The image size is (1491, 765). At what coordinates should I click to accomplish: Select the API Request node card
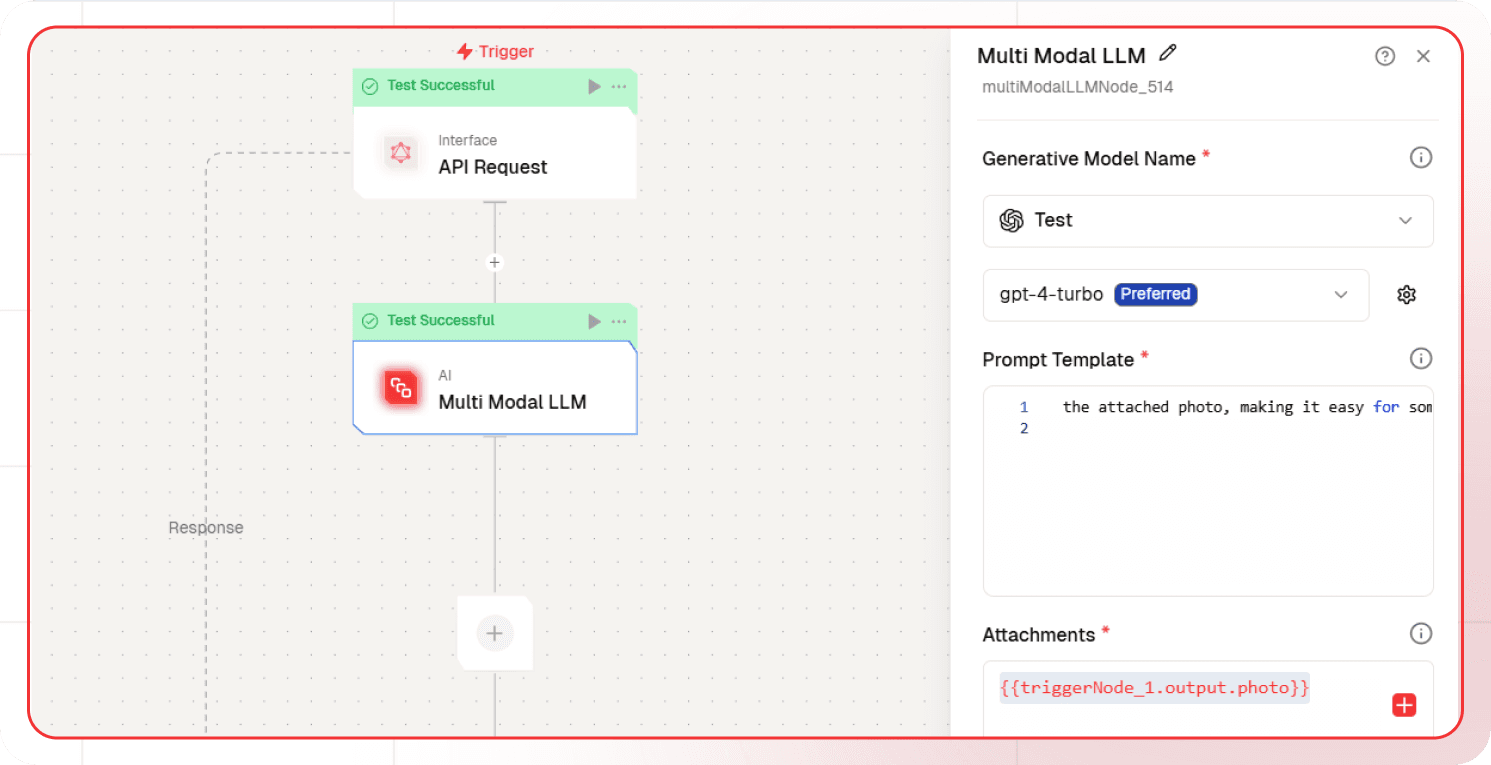coord(495,153)
